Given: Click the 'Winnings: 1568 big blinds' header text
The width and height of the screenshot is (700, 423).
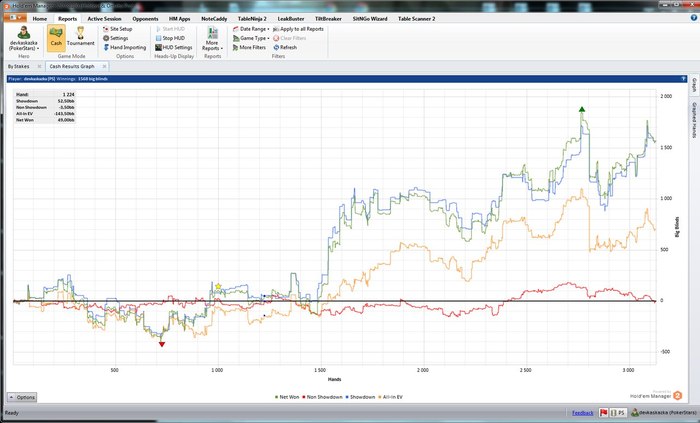Looking at the screenshot, I should click(82, 79).
